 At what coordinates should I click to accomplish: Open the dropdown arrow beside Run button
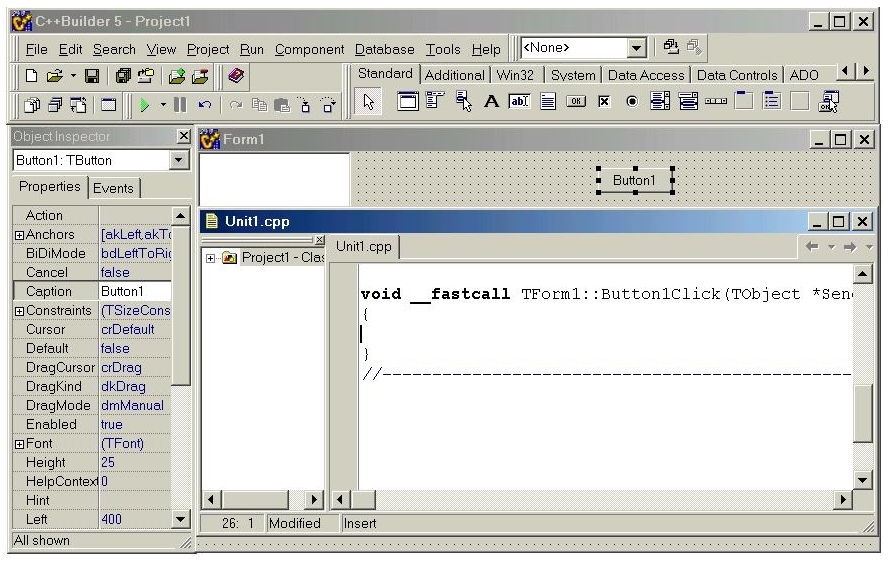pyautogui.click(x=163, y=105)
